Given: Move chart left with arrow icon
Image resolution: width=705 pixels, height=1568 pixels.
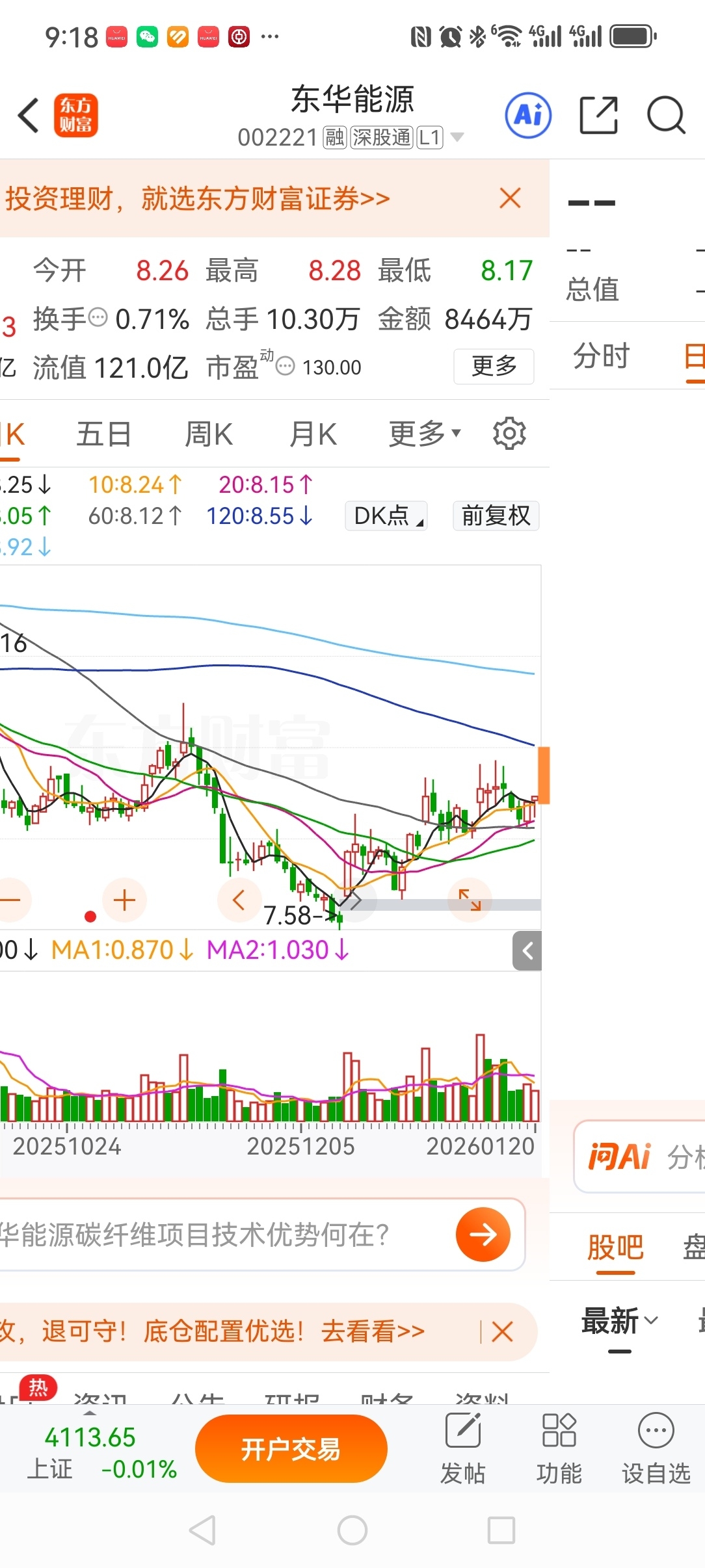Looking at the screenshot, I should click(x=239, y=900).
